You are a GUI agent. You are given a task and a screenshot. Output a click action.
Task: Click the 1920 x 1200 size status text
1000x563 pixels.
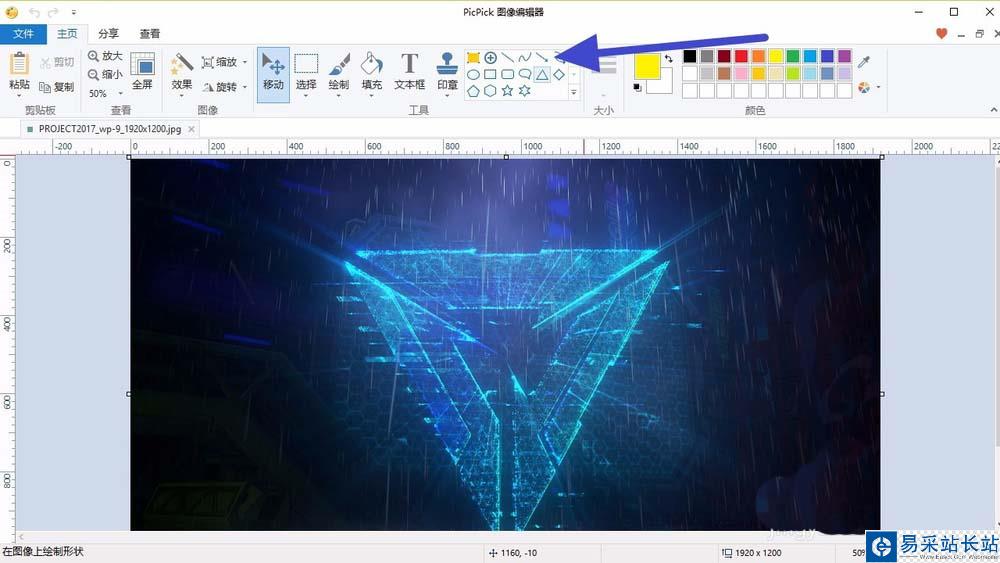point(758,553)
